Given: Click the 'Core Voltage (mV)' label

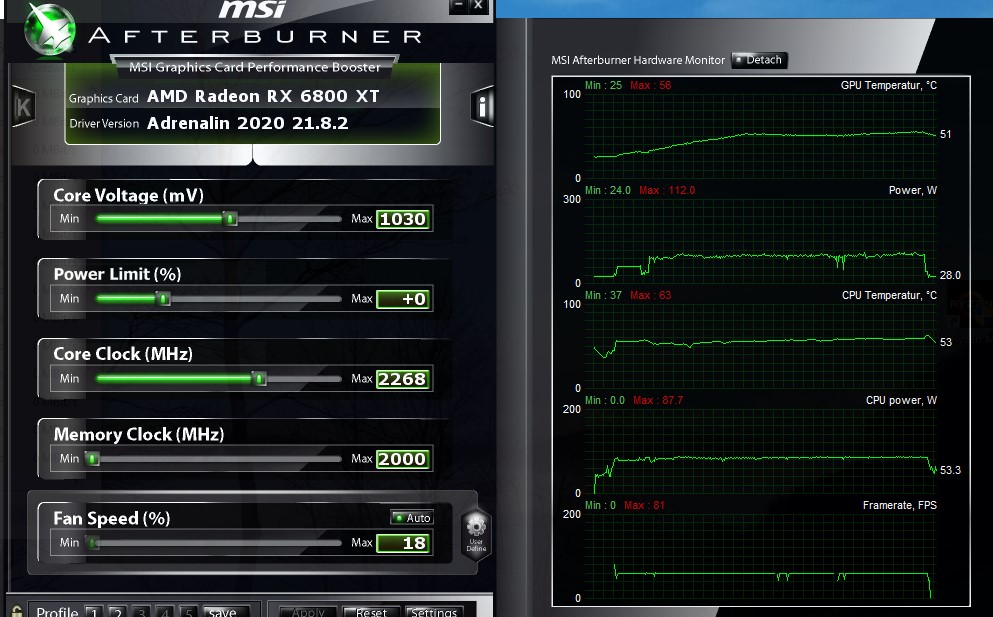Looking at the screenshot, I should (129, 195).
